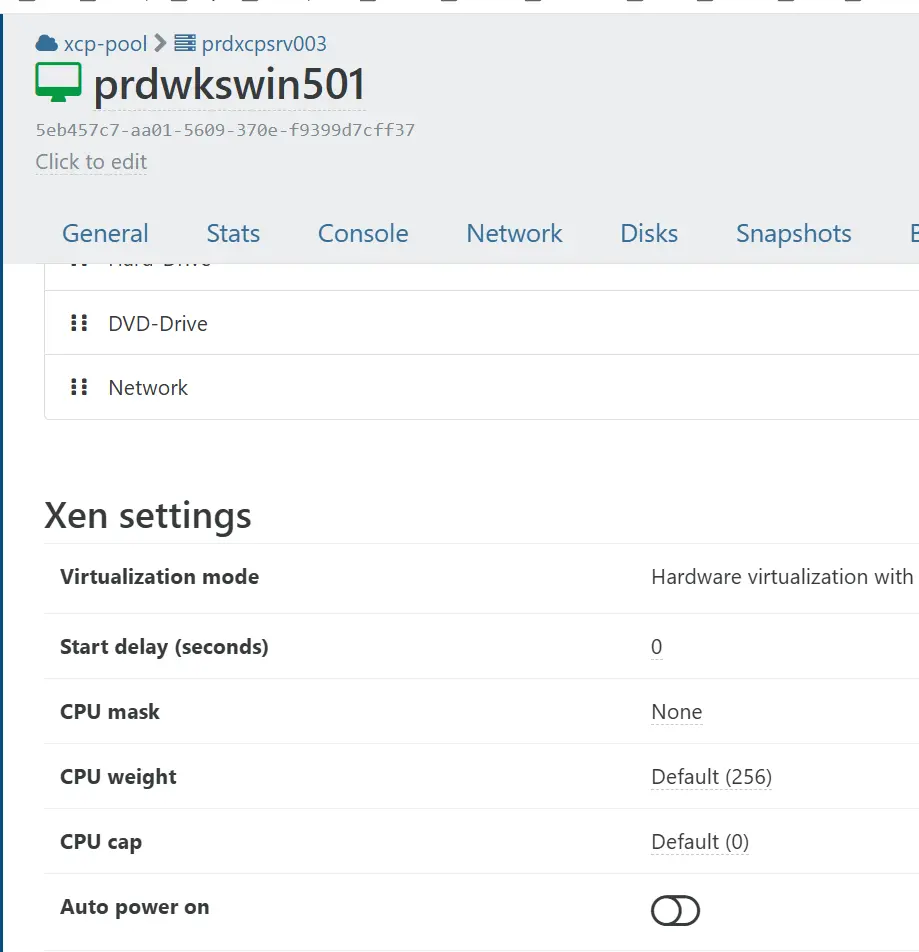Edit the CPU weight Default (256) value

[711, 776]
